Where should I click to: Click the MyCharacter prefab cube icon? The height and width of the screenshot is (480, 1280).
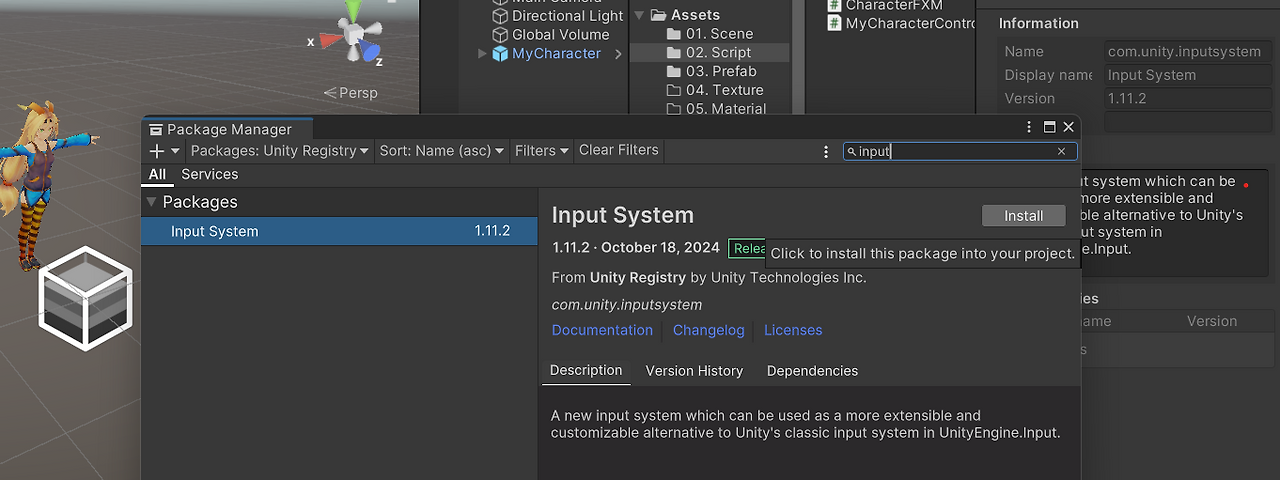click(500, 54)
